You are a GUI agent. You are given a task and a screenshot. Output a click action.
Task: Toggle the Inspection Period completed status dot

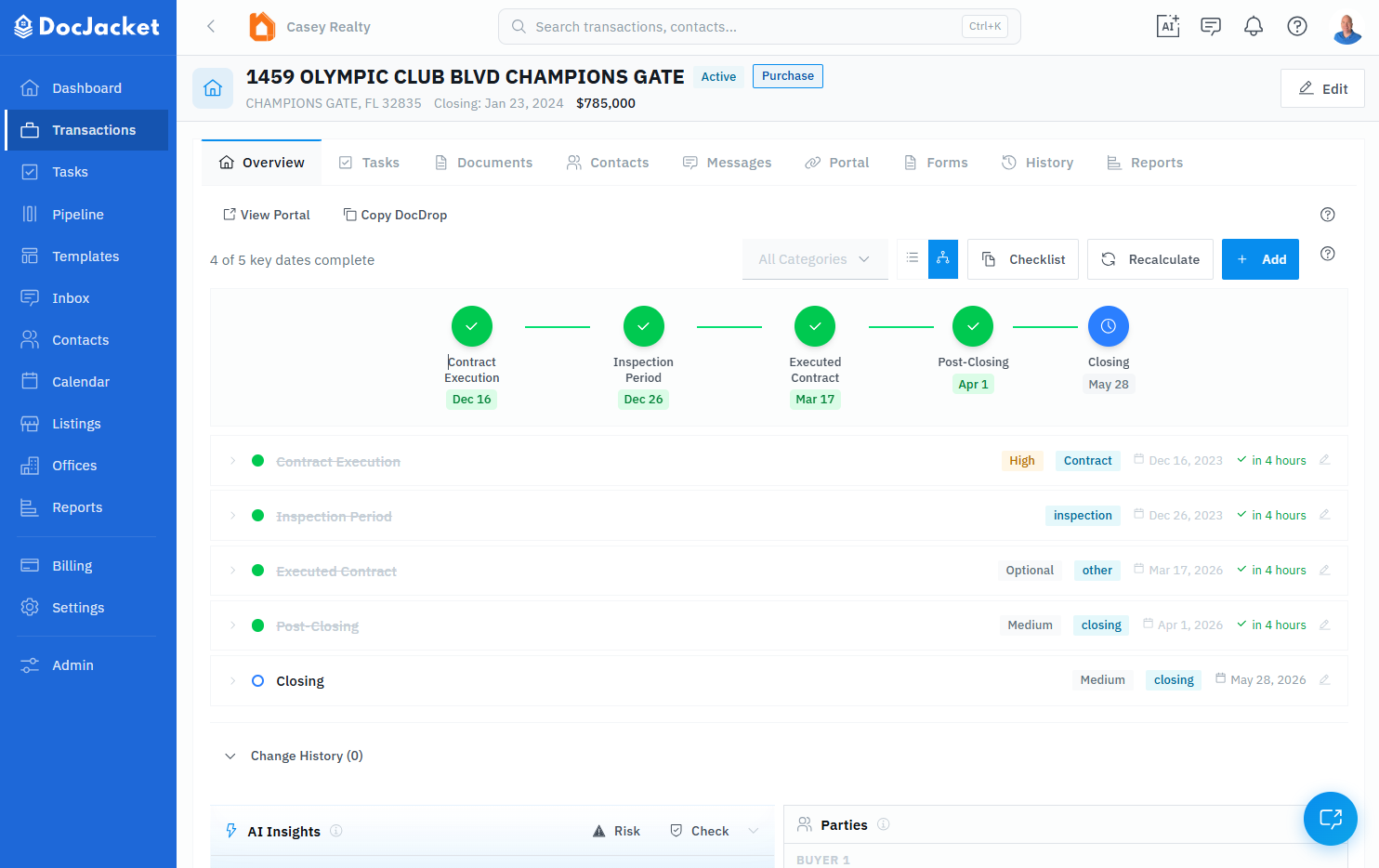tap(258, 516)
